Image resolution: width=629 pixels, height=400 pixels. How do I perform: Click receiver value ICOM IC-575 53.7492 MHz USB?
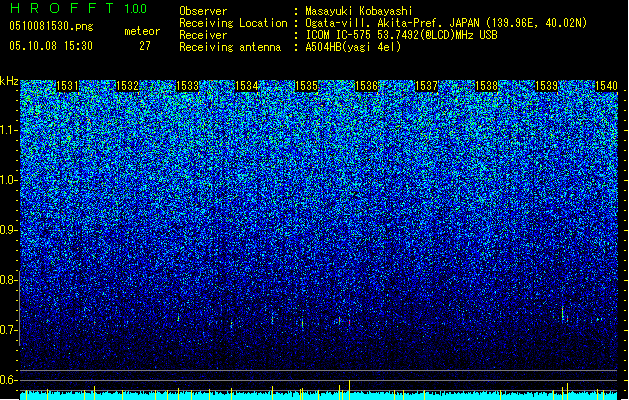[402, 35]
